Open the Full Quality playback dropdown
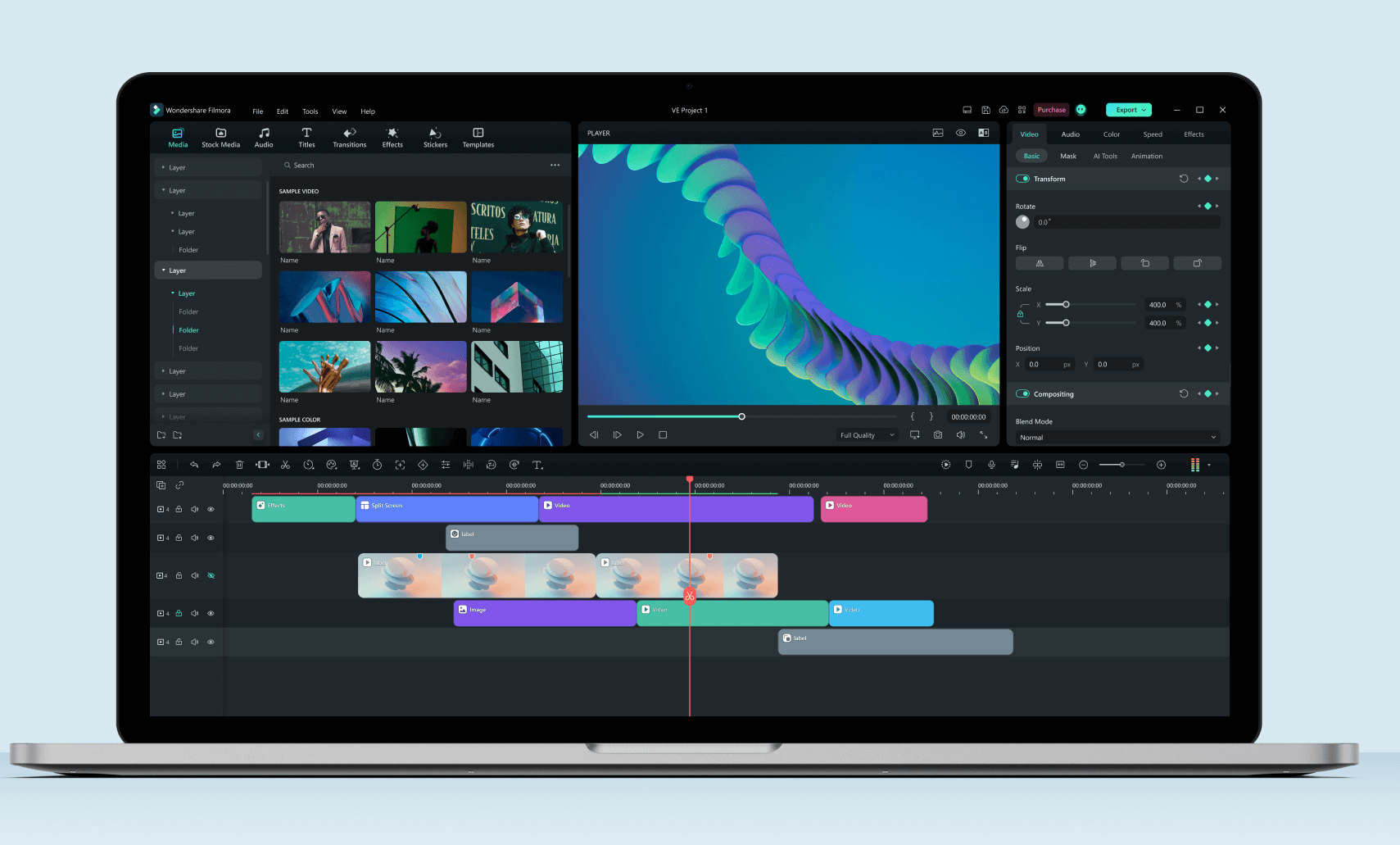Screen dimensions: 1400x845 coord(867,435)
